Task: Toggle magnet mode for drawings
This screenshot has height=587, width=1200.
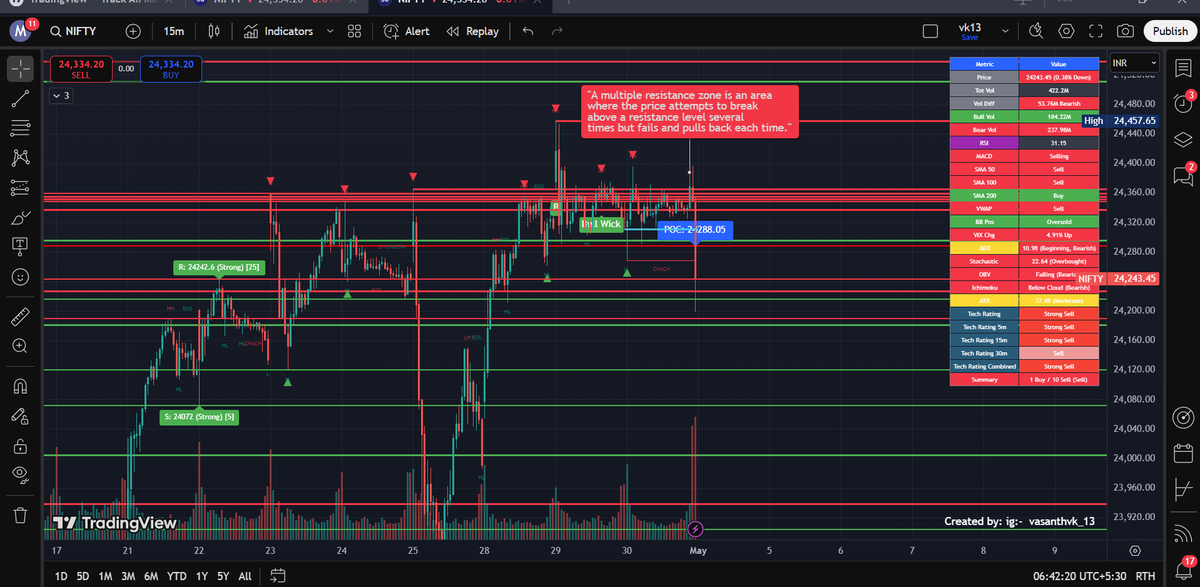Action: 20,386
